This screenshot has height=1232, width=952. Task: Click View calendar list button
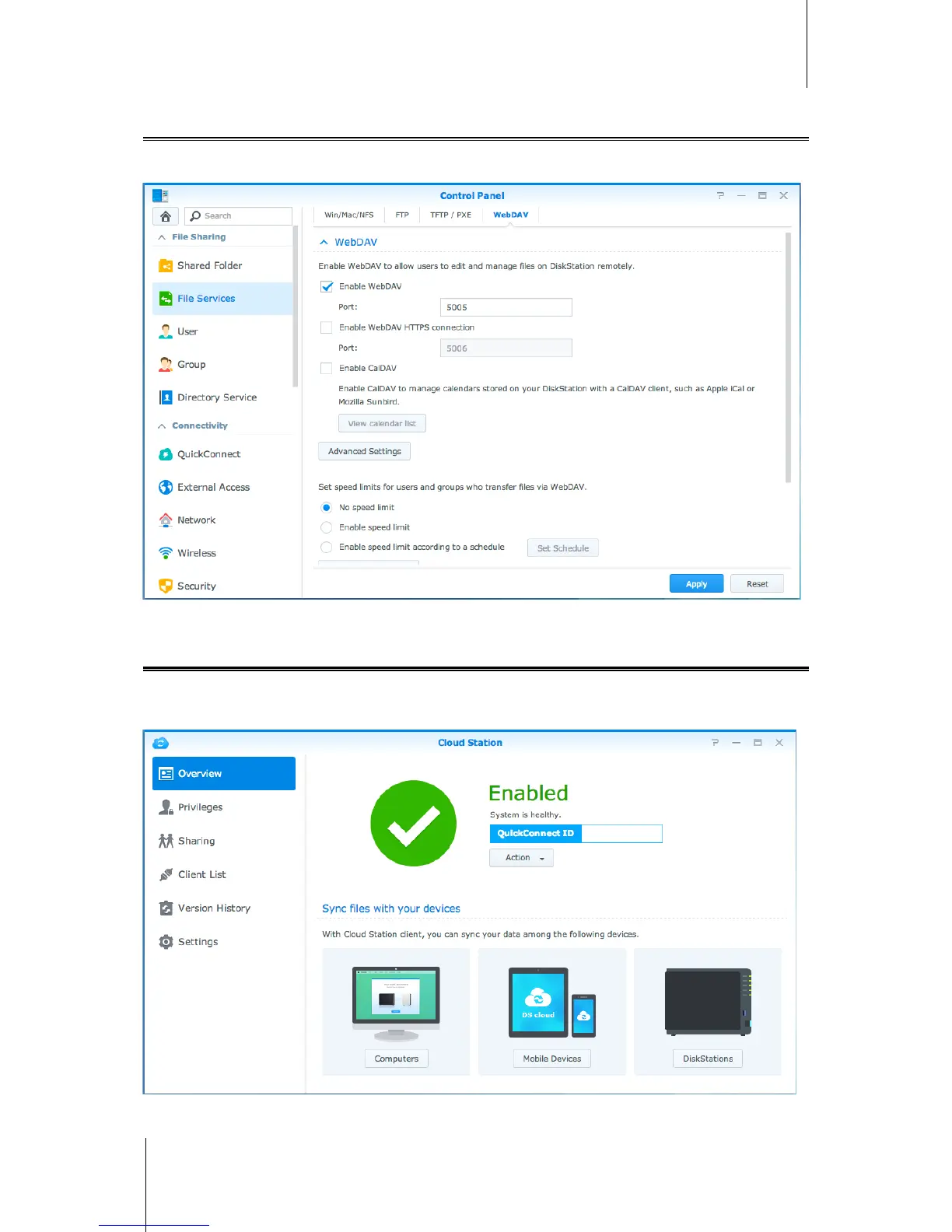tap(382, 424)
